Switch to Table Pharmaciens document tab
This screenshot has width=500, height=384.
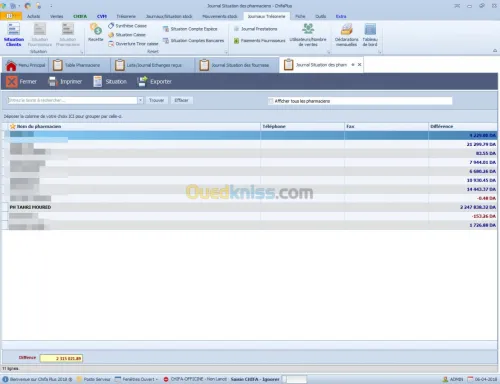click(79, 65)
